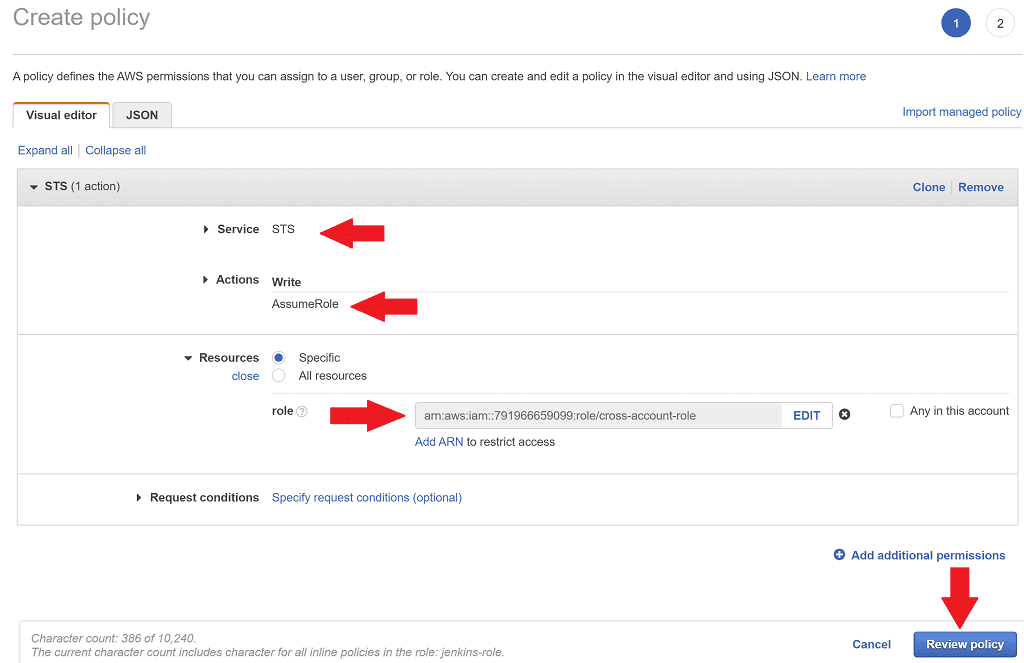The image size is (1024, 663).
Task: Select step 1 indicator circle
Action: [956, 22]
